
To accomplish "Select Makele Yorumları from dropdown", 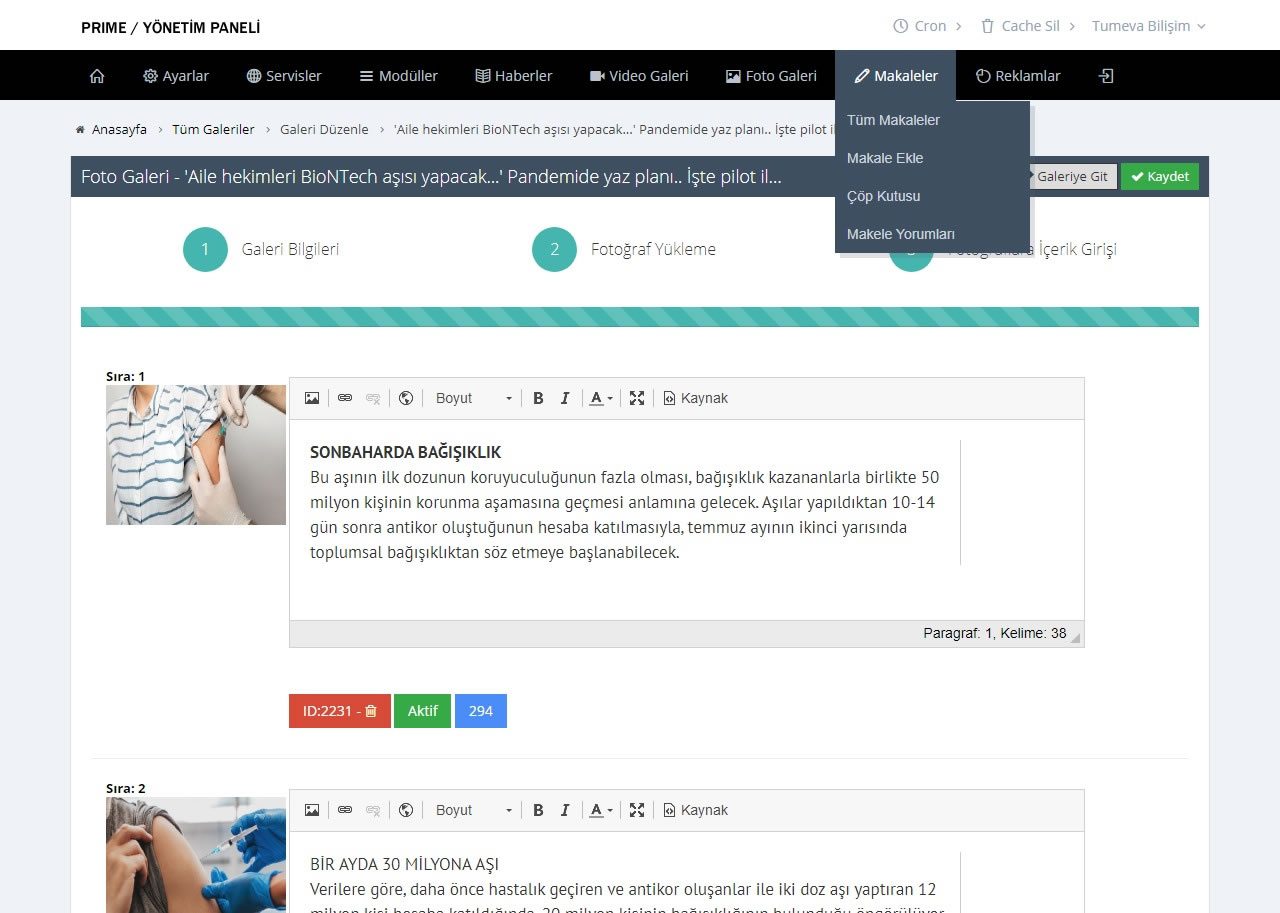I will pos(932,234).
